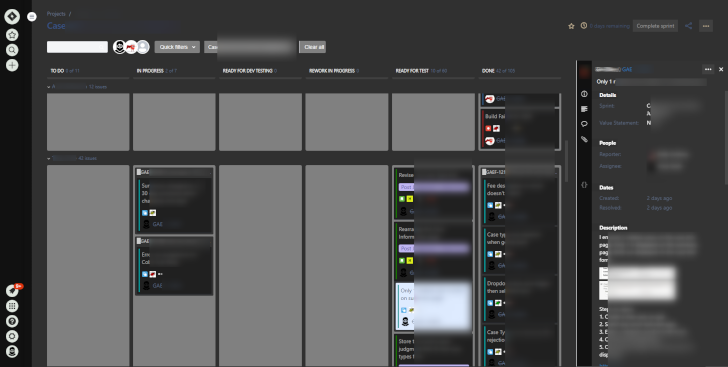This screenshot has height=367, width=728.
Task: Click the Clear all filters button
Action: click(x=314, y=47)
